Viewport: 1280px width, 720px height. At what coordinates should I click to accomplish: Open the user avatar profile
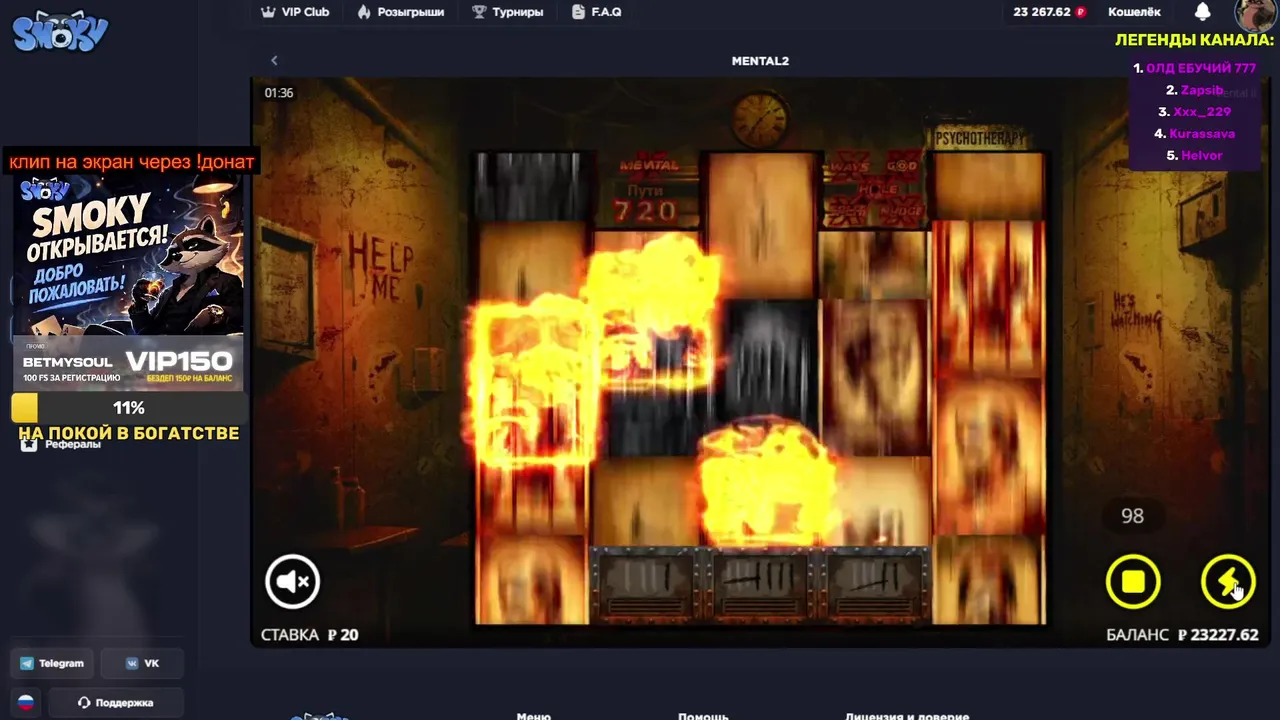point(1254,14)
